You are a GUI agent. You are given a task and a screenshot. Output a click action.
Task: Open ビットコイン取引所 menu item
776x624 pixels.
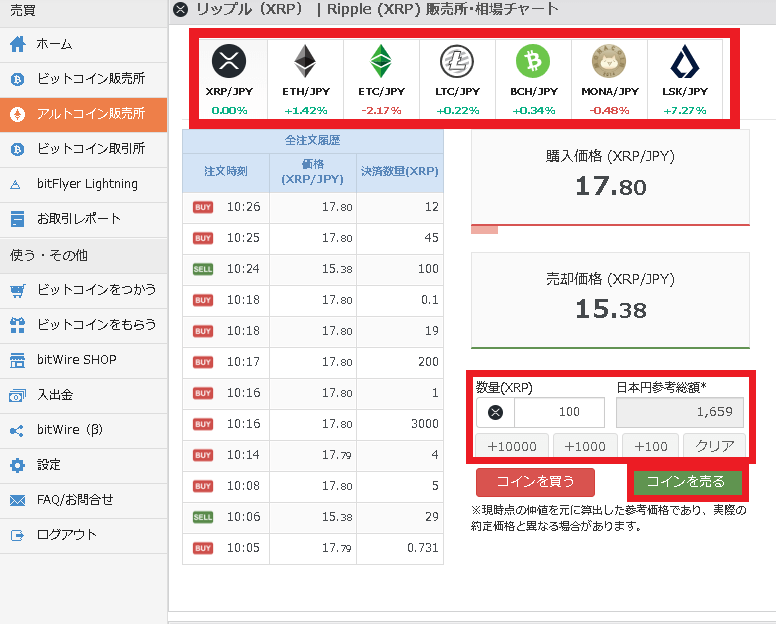[x=83, y=149]
